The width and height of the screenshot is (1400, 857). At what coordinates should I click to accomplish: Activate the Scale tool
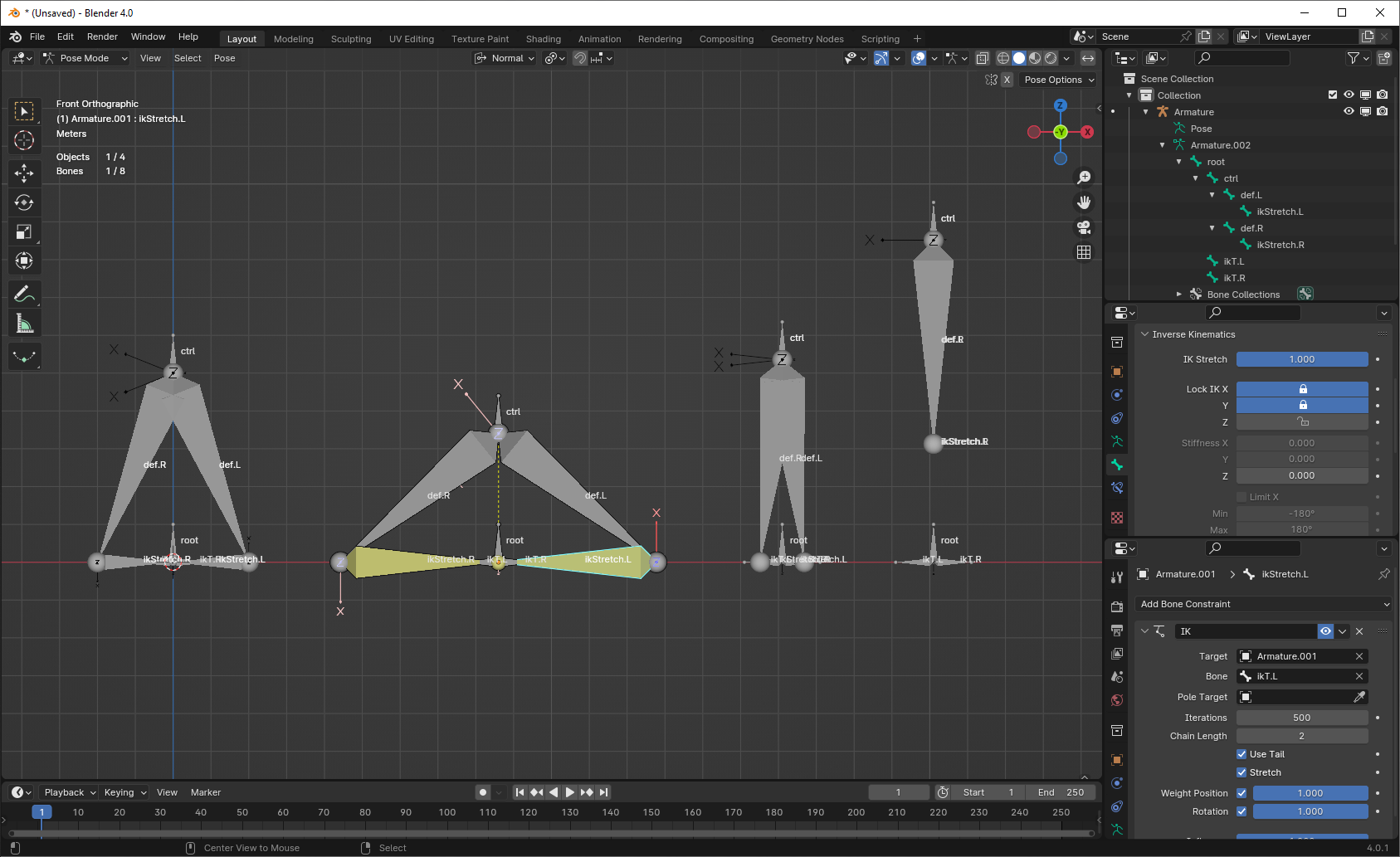24,232
